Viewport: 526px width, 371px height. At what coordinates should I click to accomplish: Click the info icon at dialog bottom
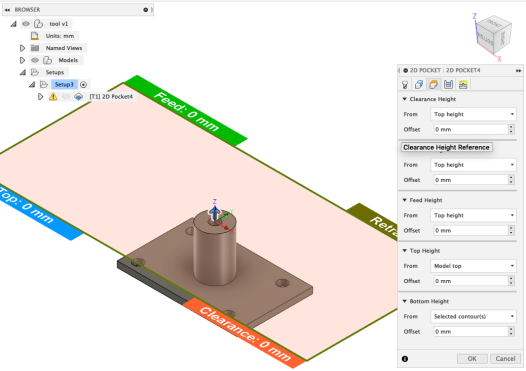pos(405,359)
